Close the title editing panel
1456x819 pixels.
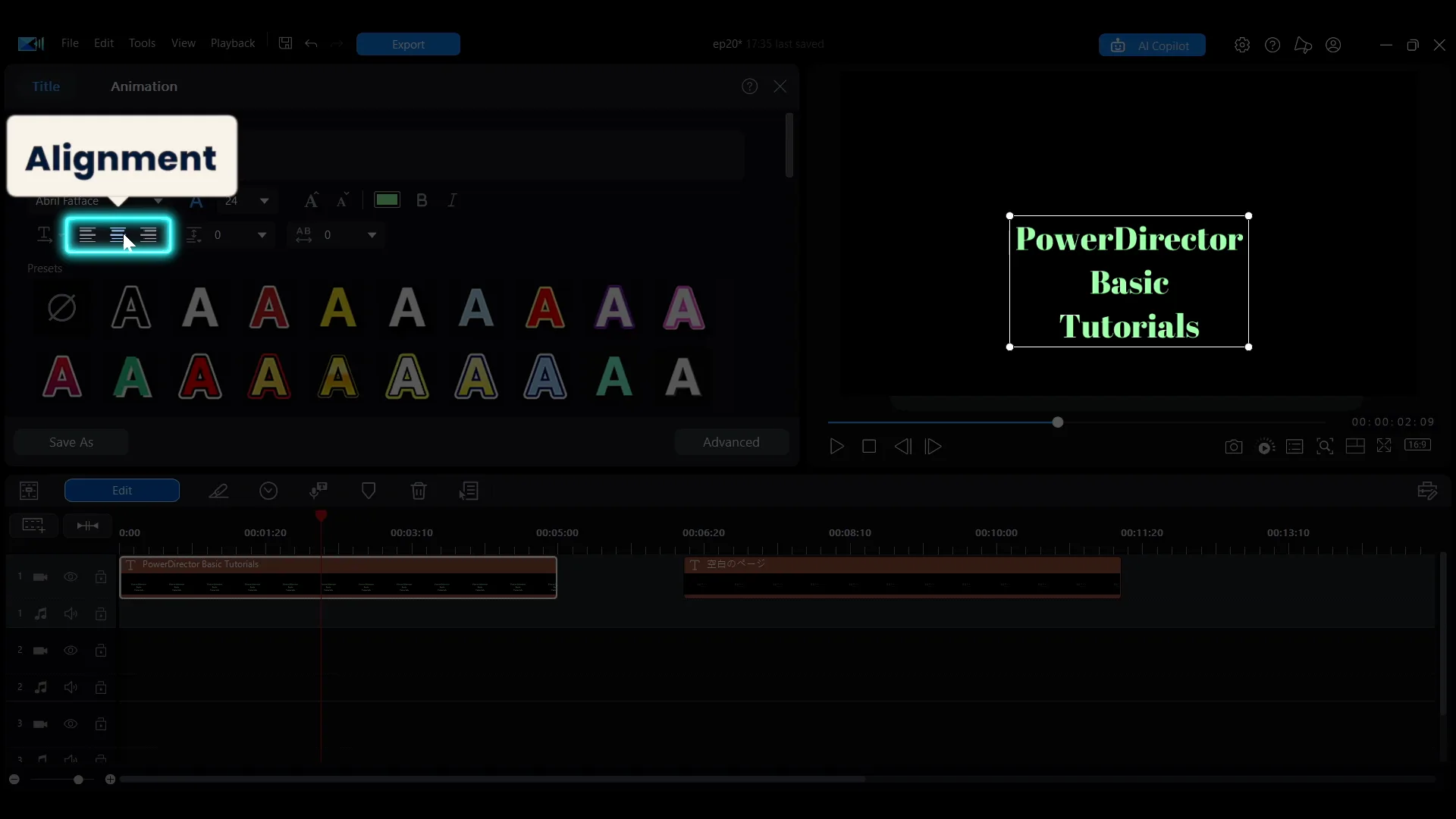[x=780, y=86]
